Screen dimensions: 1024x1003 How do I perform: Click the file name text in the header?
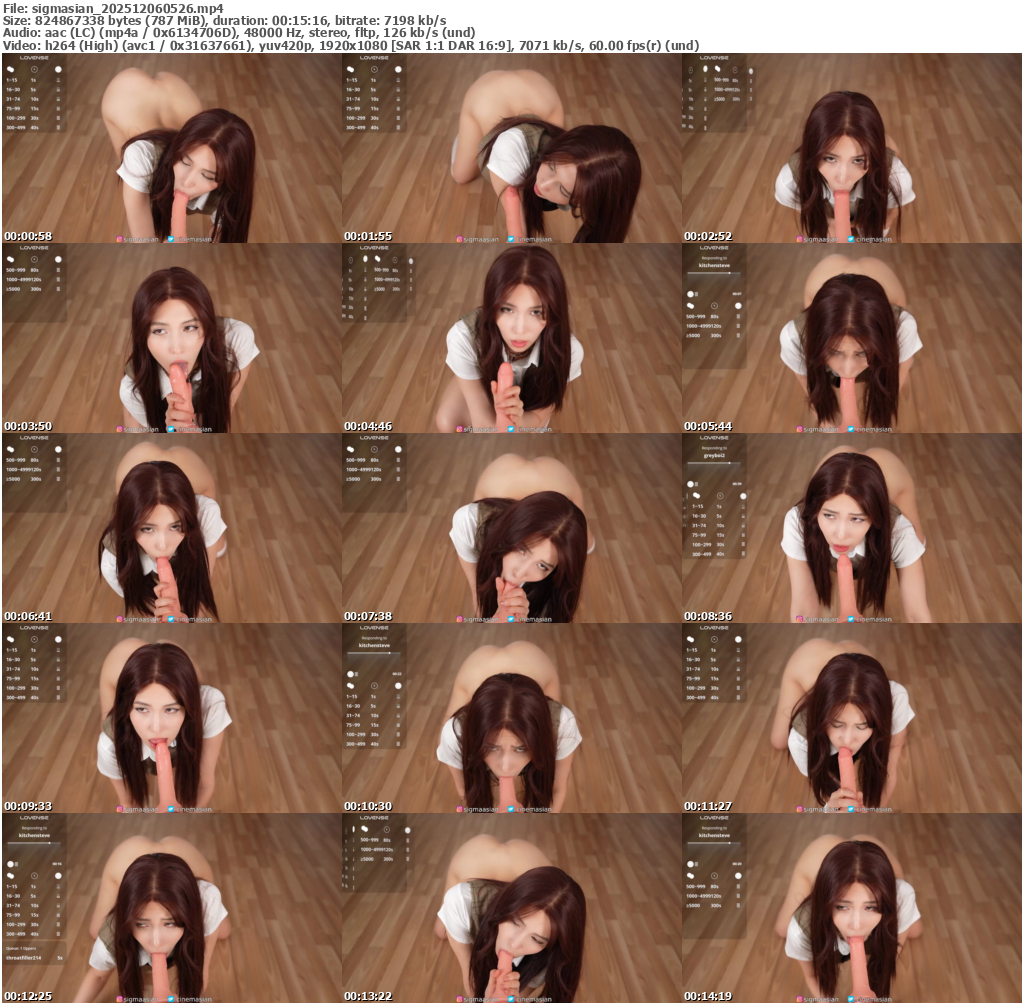pos(113,7)
